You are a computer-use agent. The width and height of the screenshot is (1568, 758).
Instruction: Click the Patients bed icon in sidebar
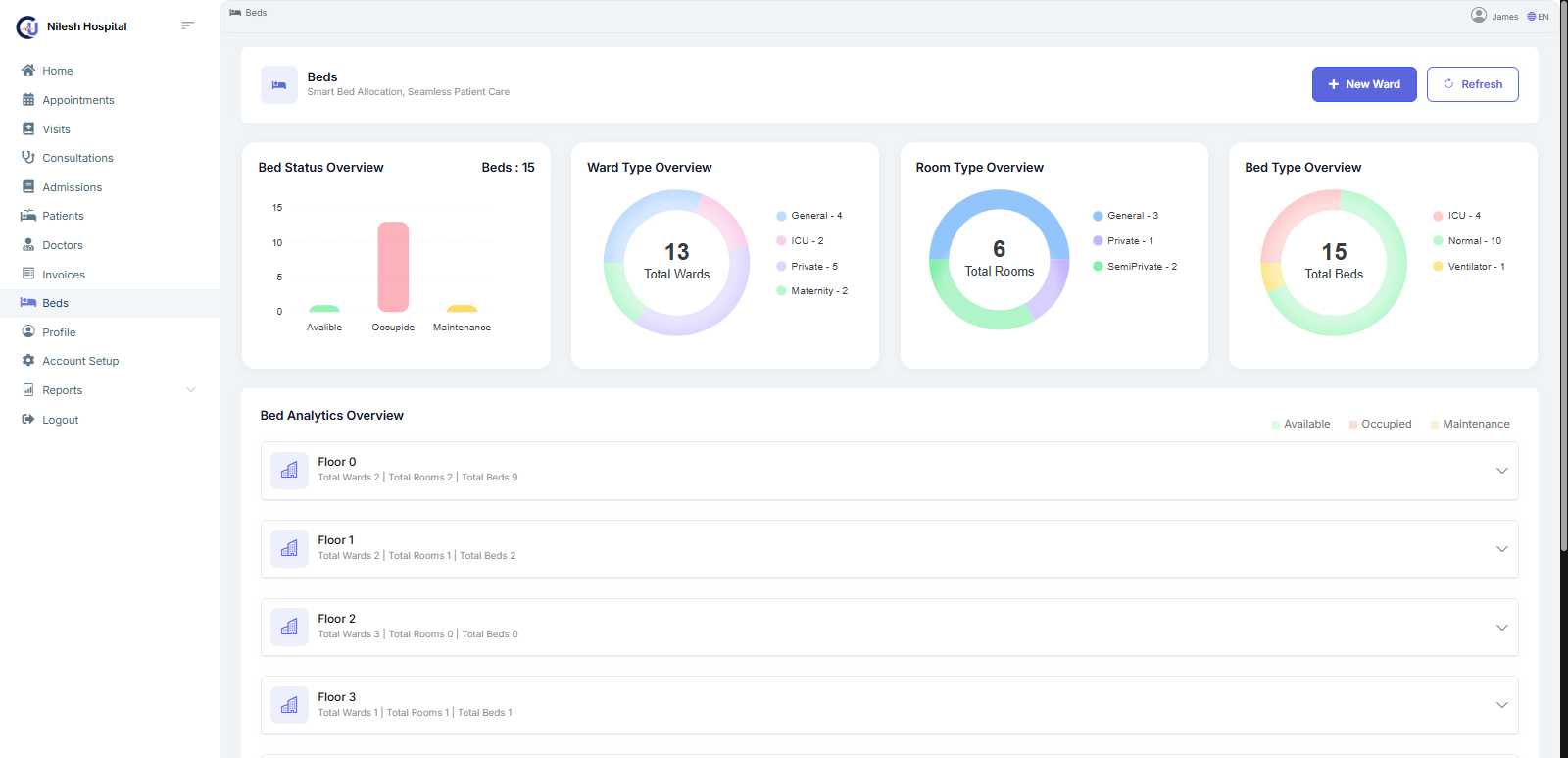[x=28, y=216]
